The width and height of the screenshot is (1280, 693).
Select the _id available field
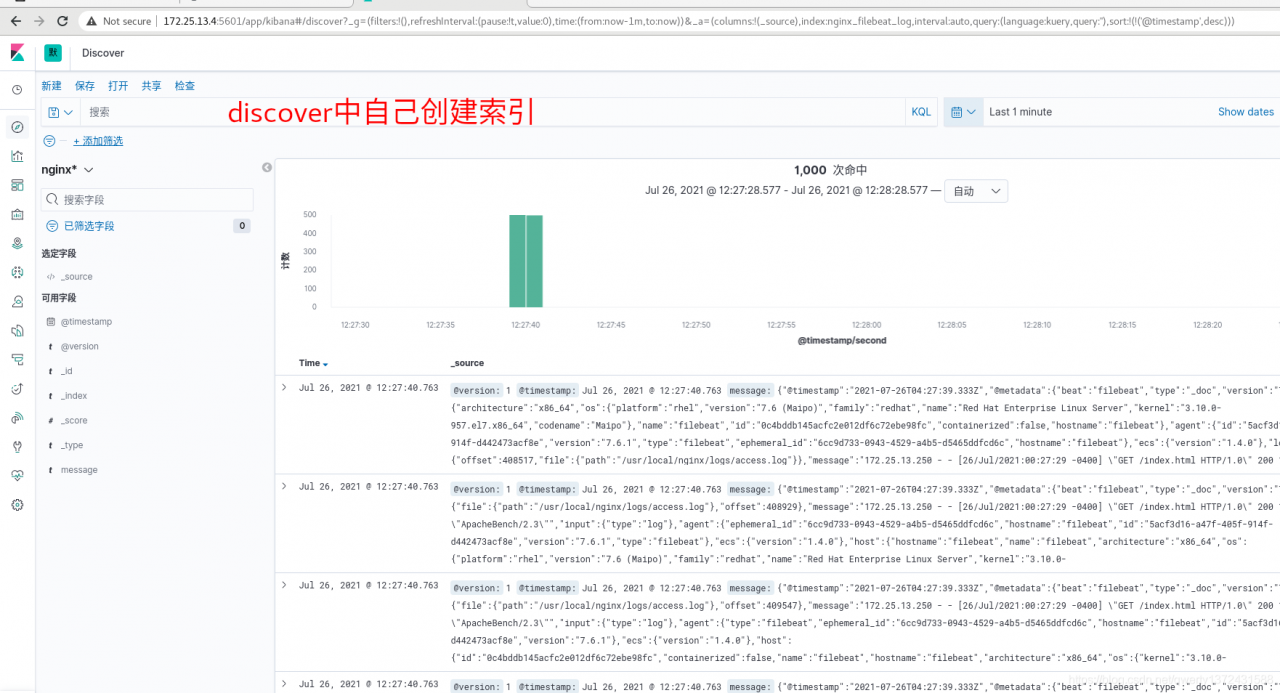(x=67, y=371)
